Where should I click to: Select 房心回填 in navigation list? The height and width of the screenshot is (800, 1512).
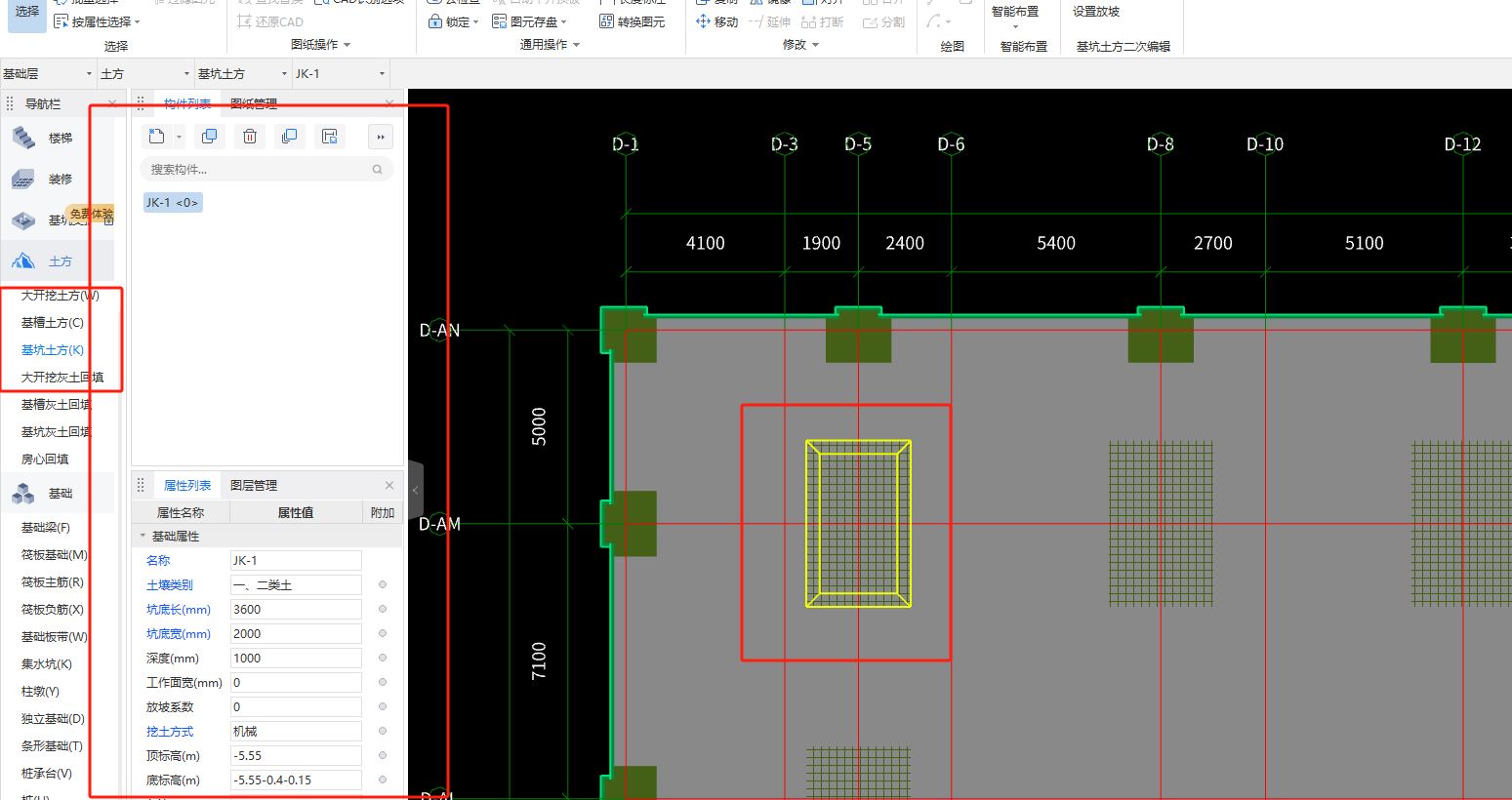click(45, 460)
